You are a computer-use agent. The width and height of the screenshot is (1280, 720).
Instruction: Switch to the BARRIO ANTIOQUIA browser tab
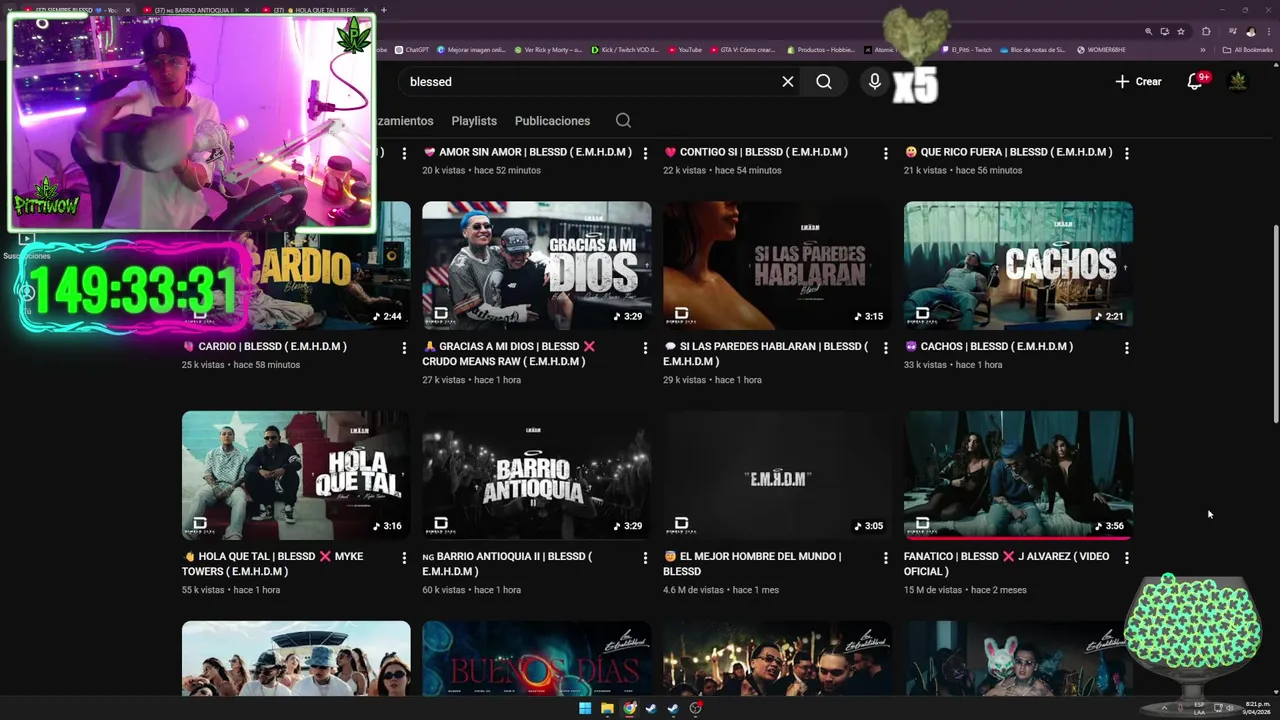point(197,10)
